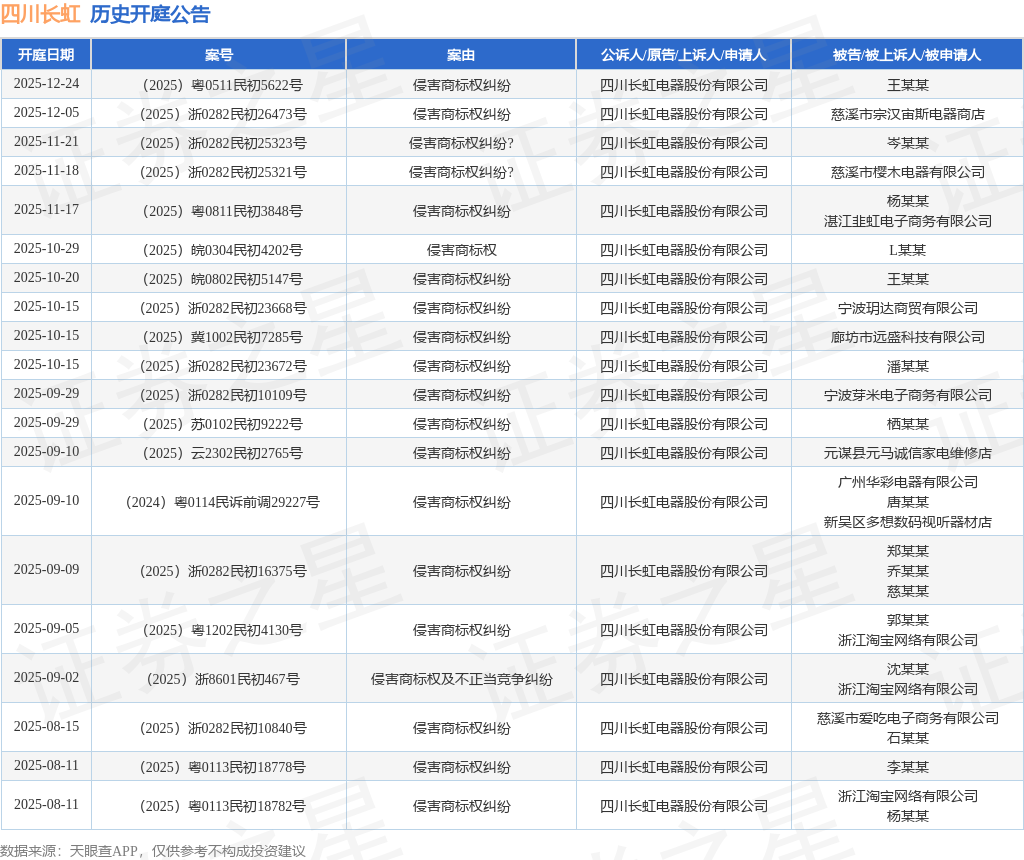Screen dimensions: 1024x860
Task: Click case number 粤0811民初3848号
Action: point(223,211)
